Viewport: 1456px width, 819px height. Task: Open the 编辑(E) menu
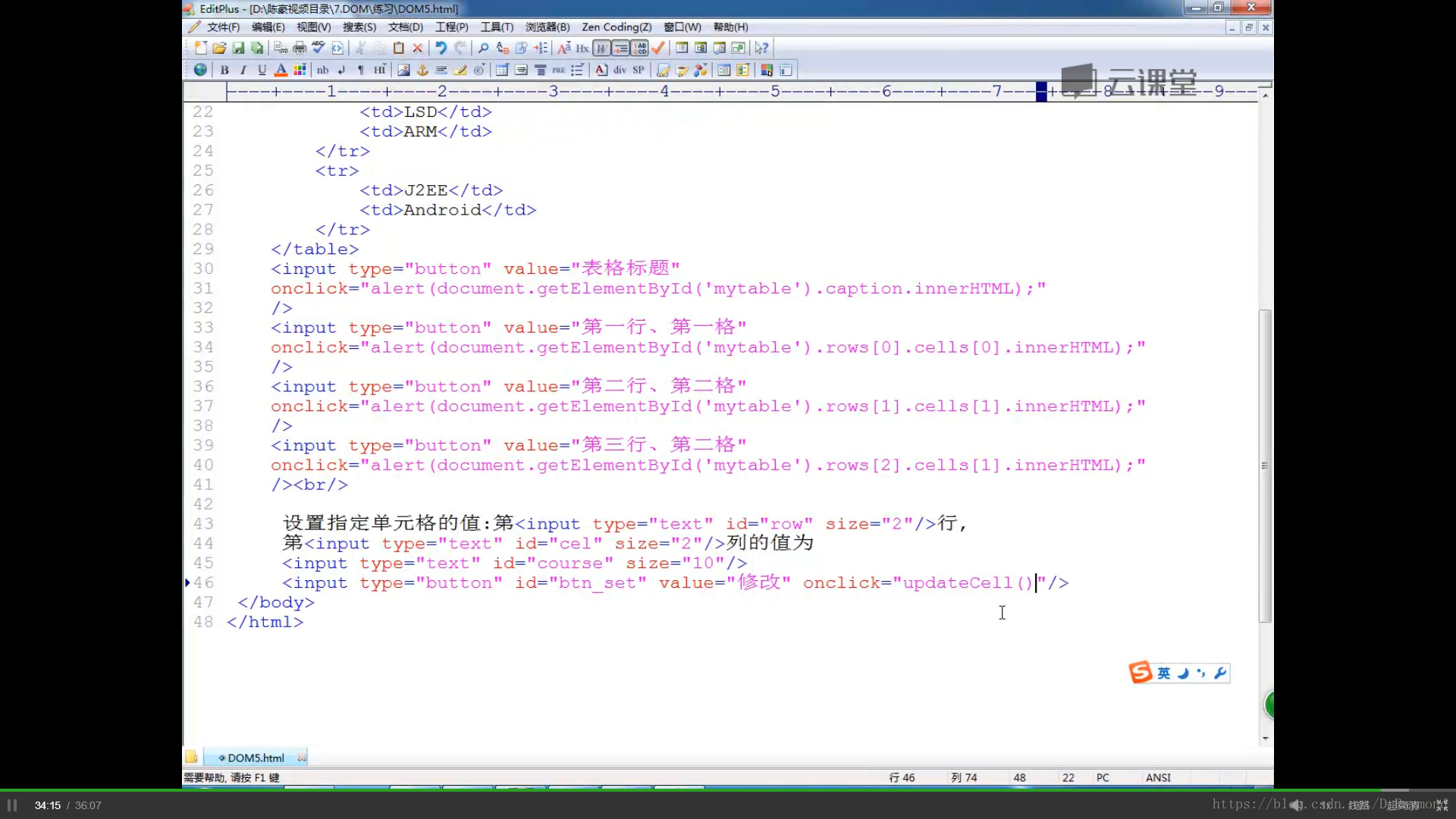tap(268, 27)
